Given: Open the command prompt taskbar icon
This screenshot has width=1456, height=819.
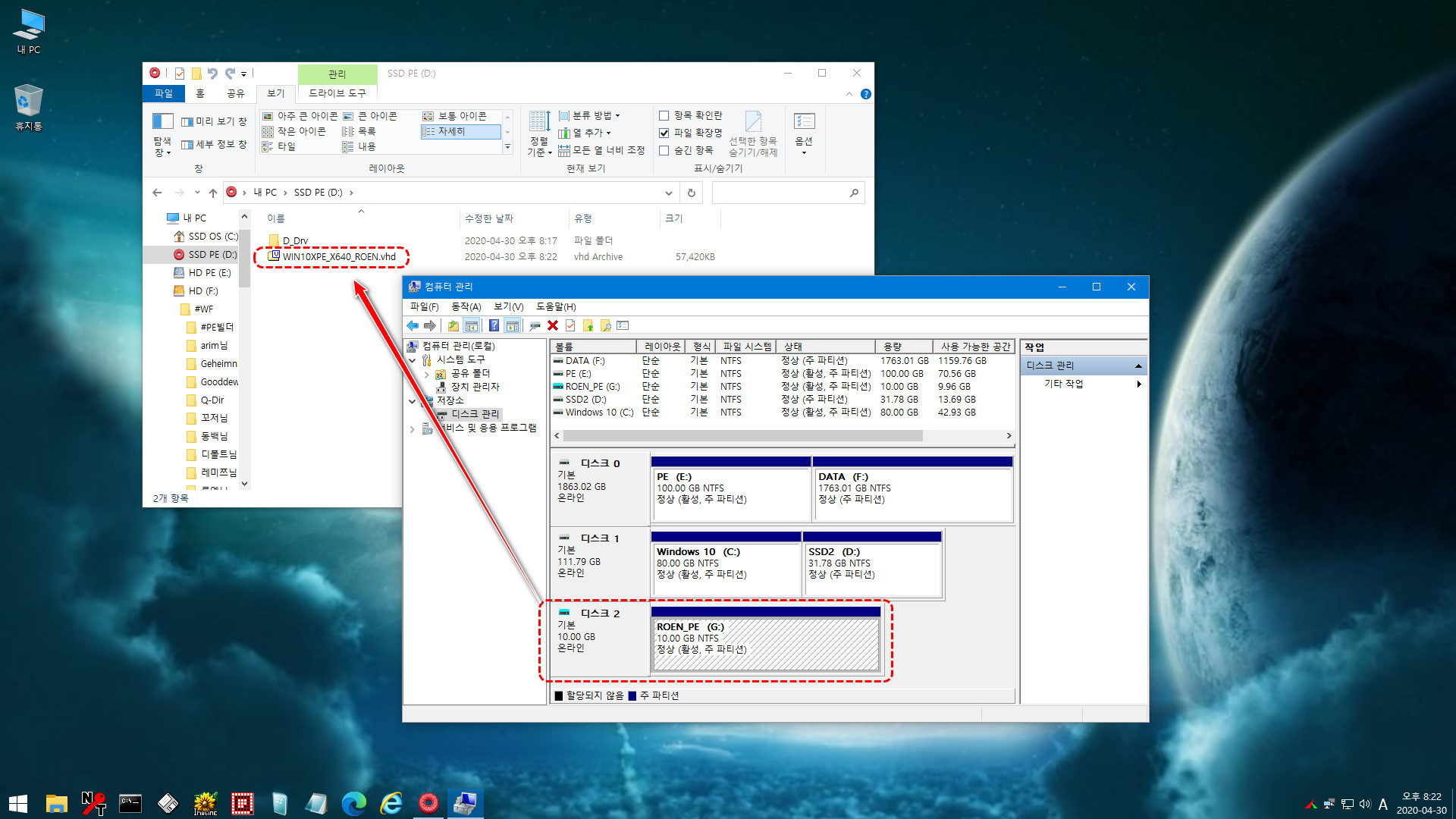Looking at the screenshot, I should 130,802.
